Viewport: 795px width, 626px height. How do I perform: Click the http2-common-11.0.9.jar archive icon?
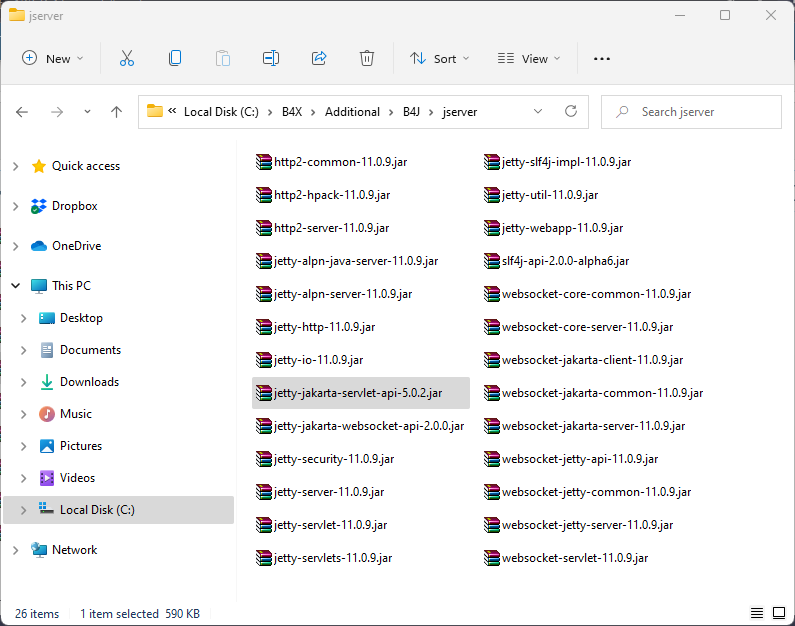[264, 162]
